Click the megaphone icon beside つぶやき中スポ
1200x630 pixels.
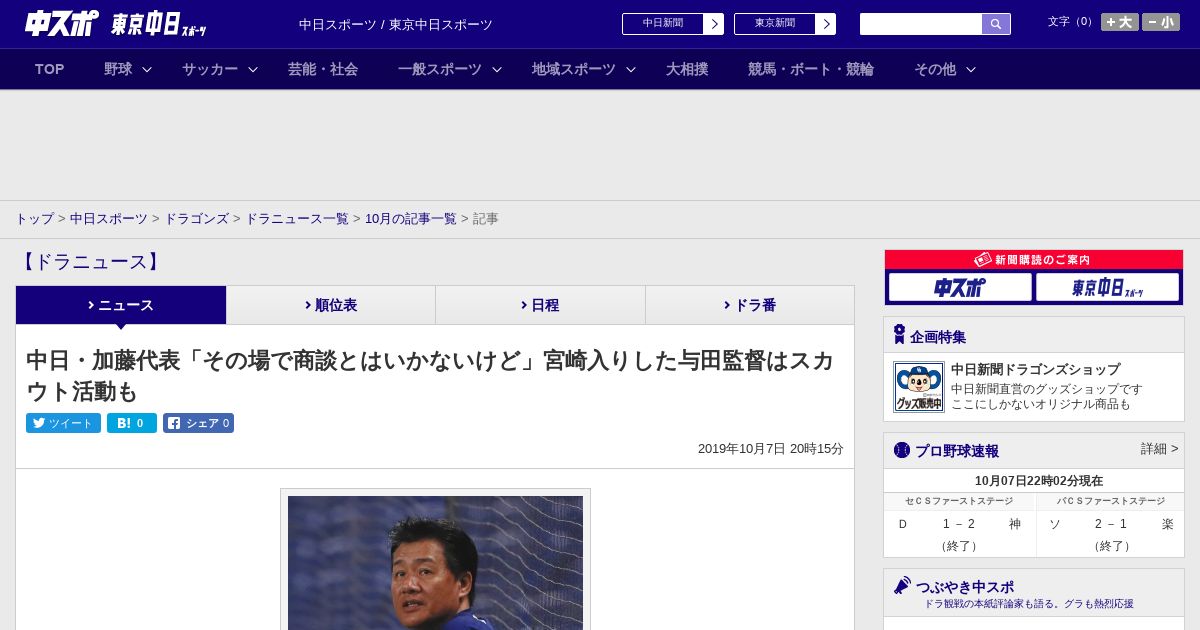902,586
